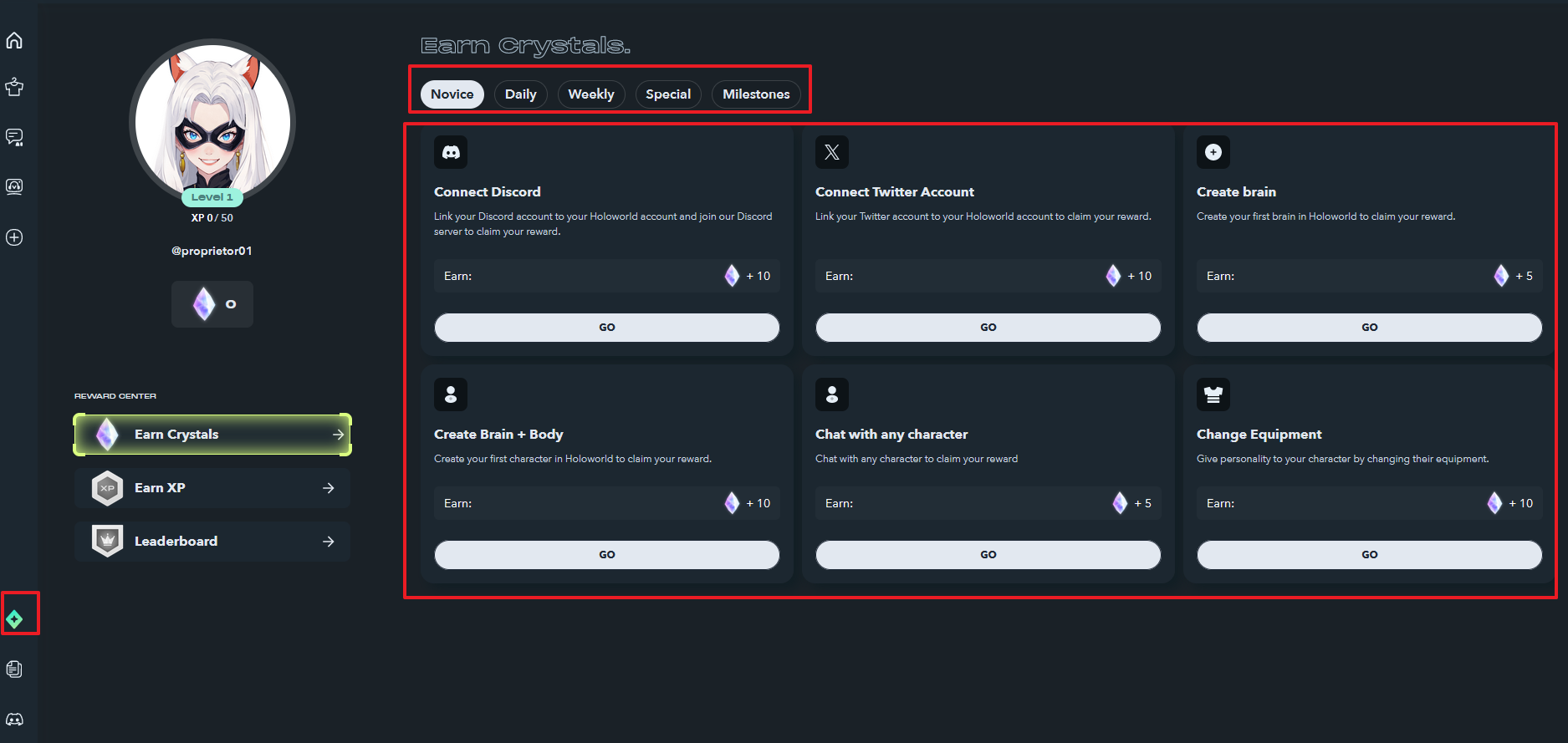Open the chat bubble icon in sidebar

click(14, 137)
